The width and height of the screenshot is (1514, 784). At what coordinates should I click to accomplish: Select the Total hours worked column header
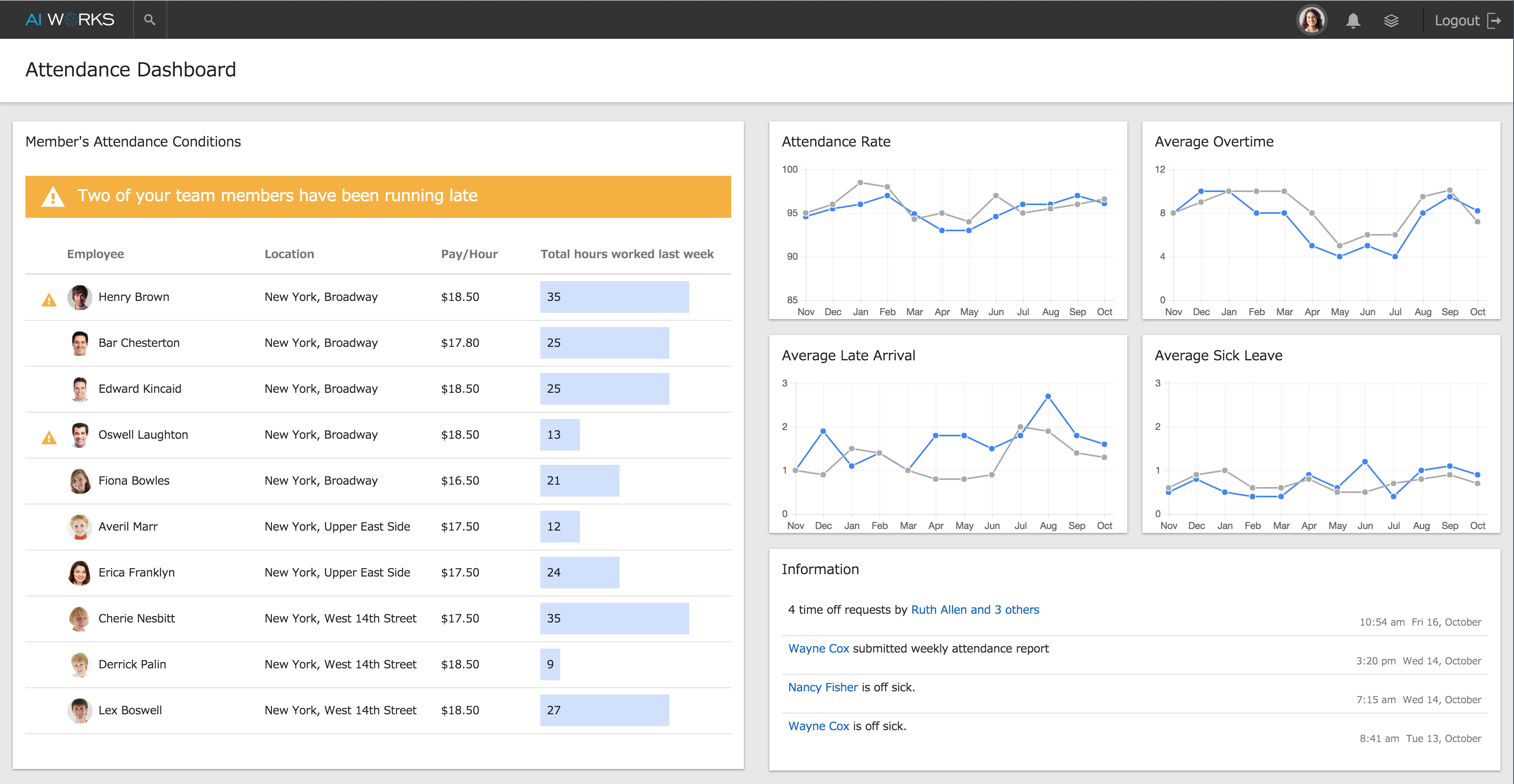627,254
